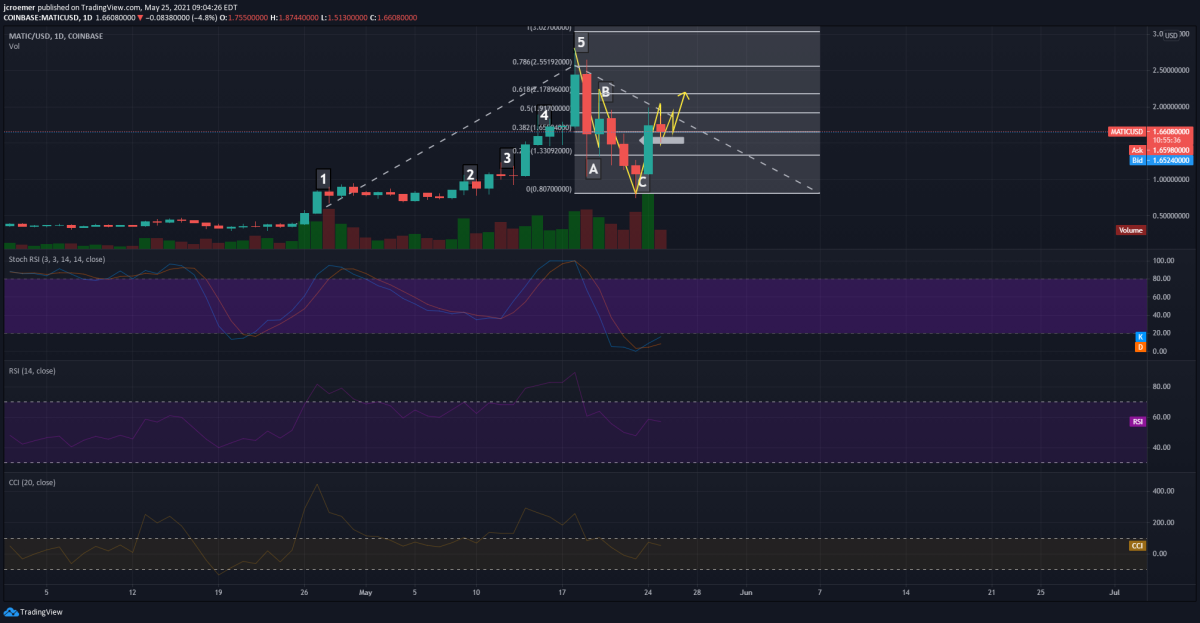Click the Ask price tag
This screenshot has height=623, width=1200.
coord(1136,150)
